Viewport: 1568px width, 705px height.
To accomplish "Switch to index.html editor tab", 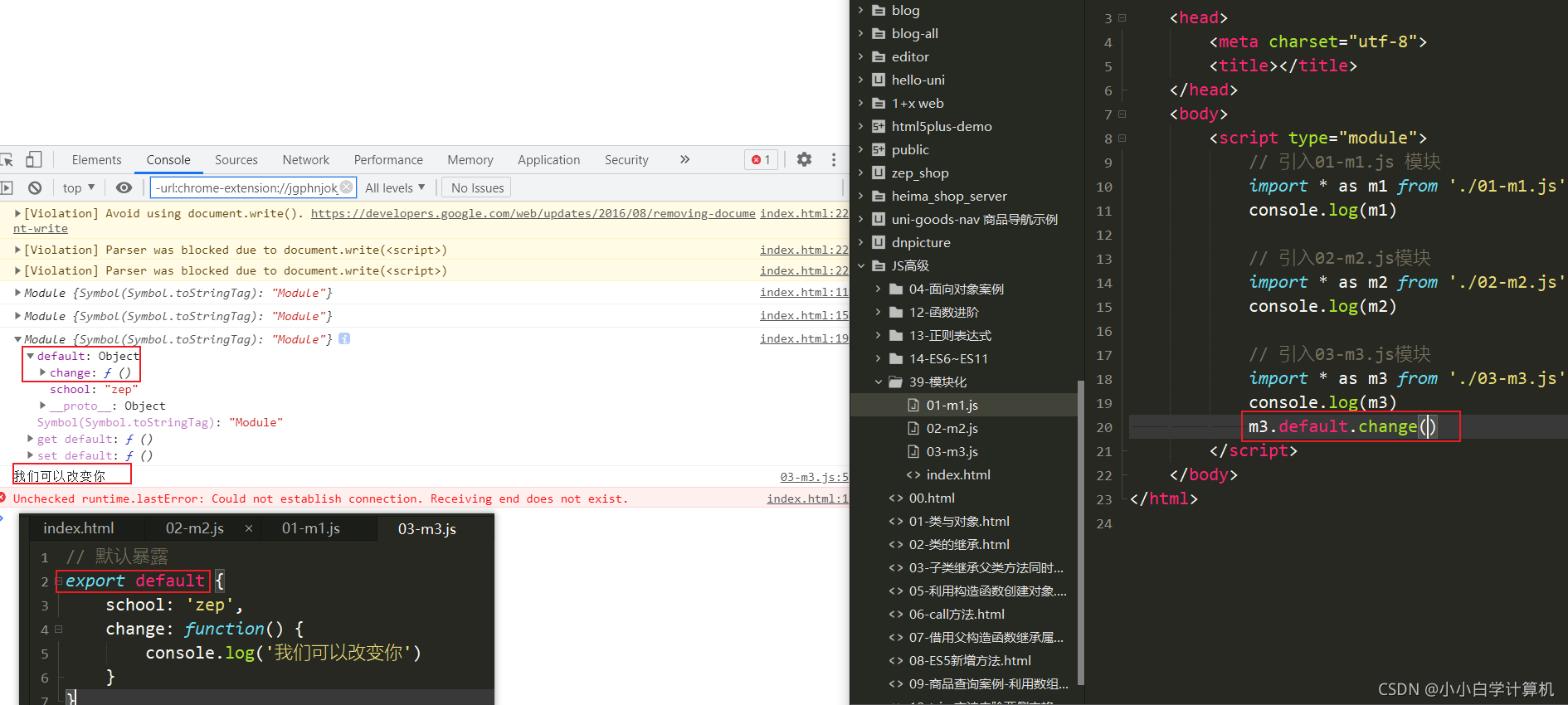I will click(79, 528).
